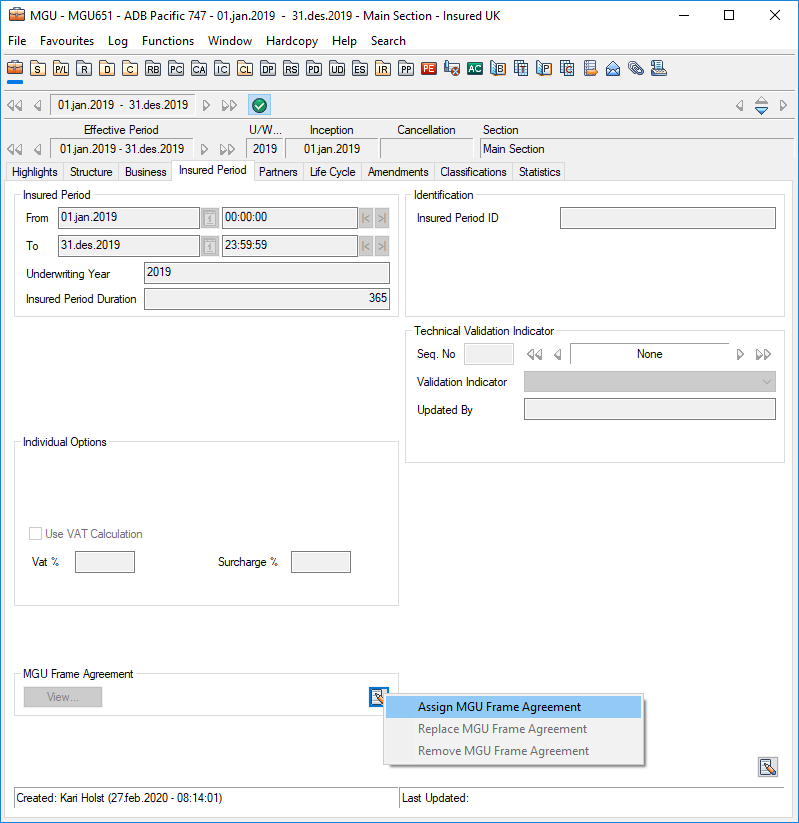The image size is (799, 823).
Task: Click the IC toolbar icon
Action: click(222, 69)
